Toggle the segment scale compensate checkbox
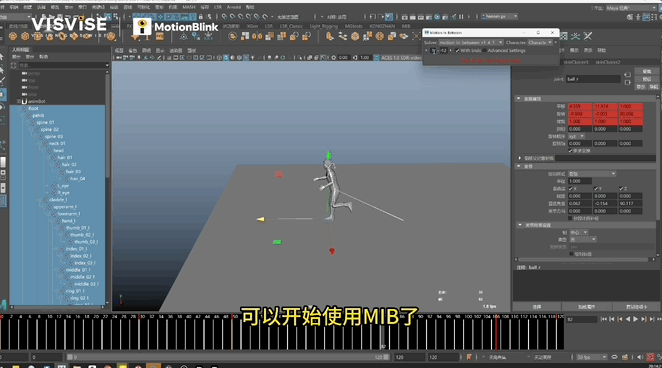This screenshot has width=662, height=368. (x=570, y=218)
